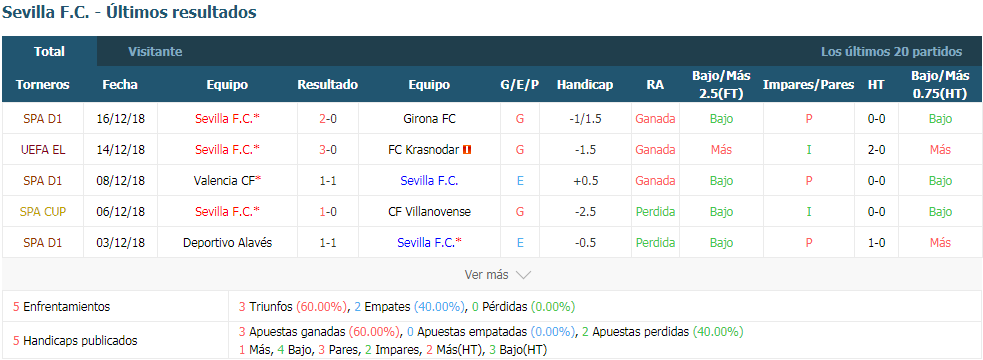Click the Fecha column header

120,85
